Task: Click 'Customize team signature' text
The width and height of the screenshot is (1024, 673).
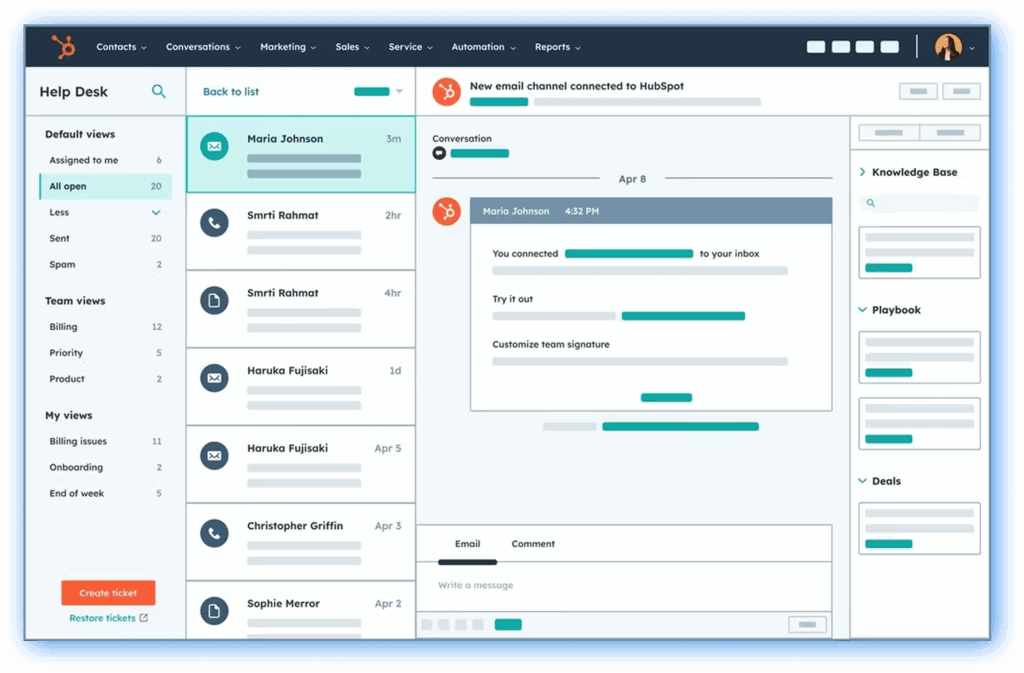Action: coord(551,344)
